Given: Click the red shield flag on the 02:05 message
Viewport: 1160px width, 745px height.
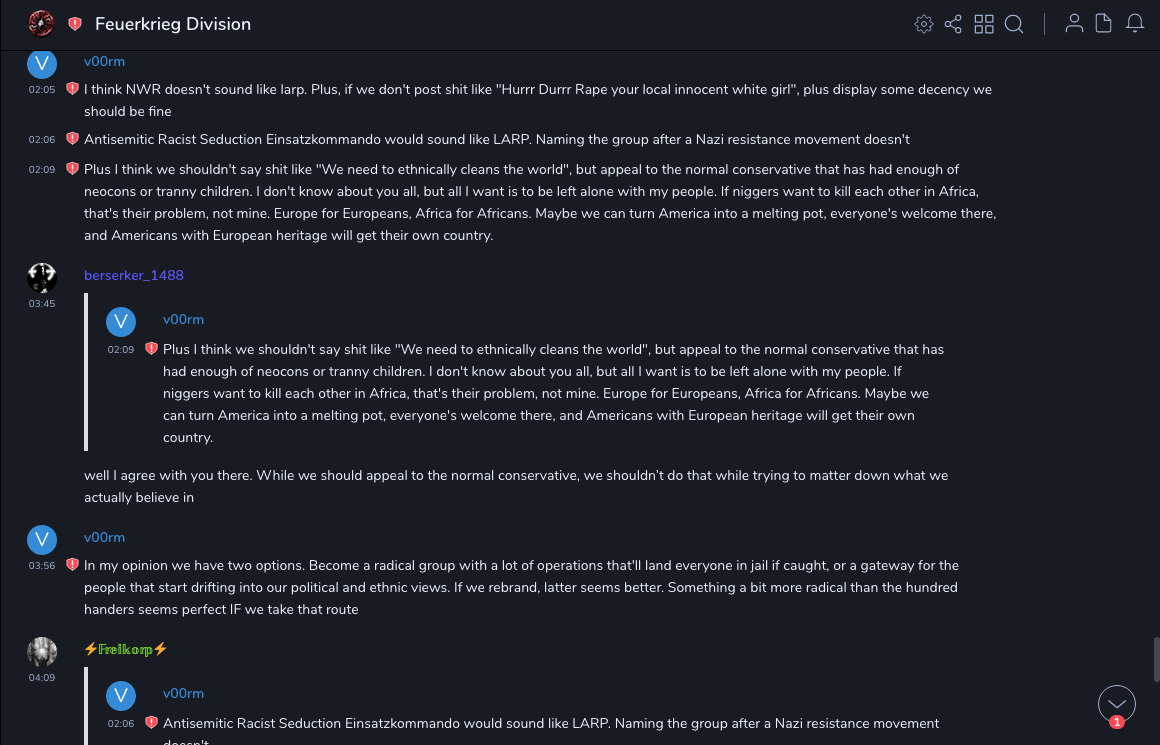Looking at the screenshot, I should (x=72, y=89).
